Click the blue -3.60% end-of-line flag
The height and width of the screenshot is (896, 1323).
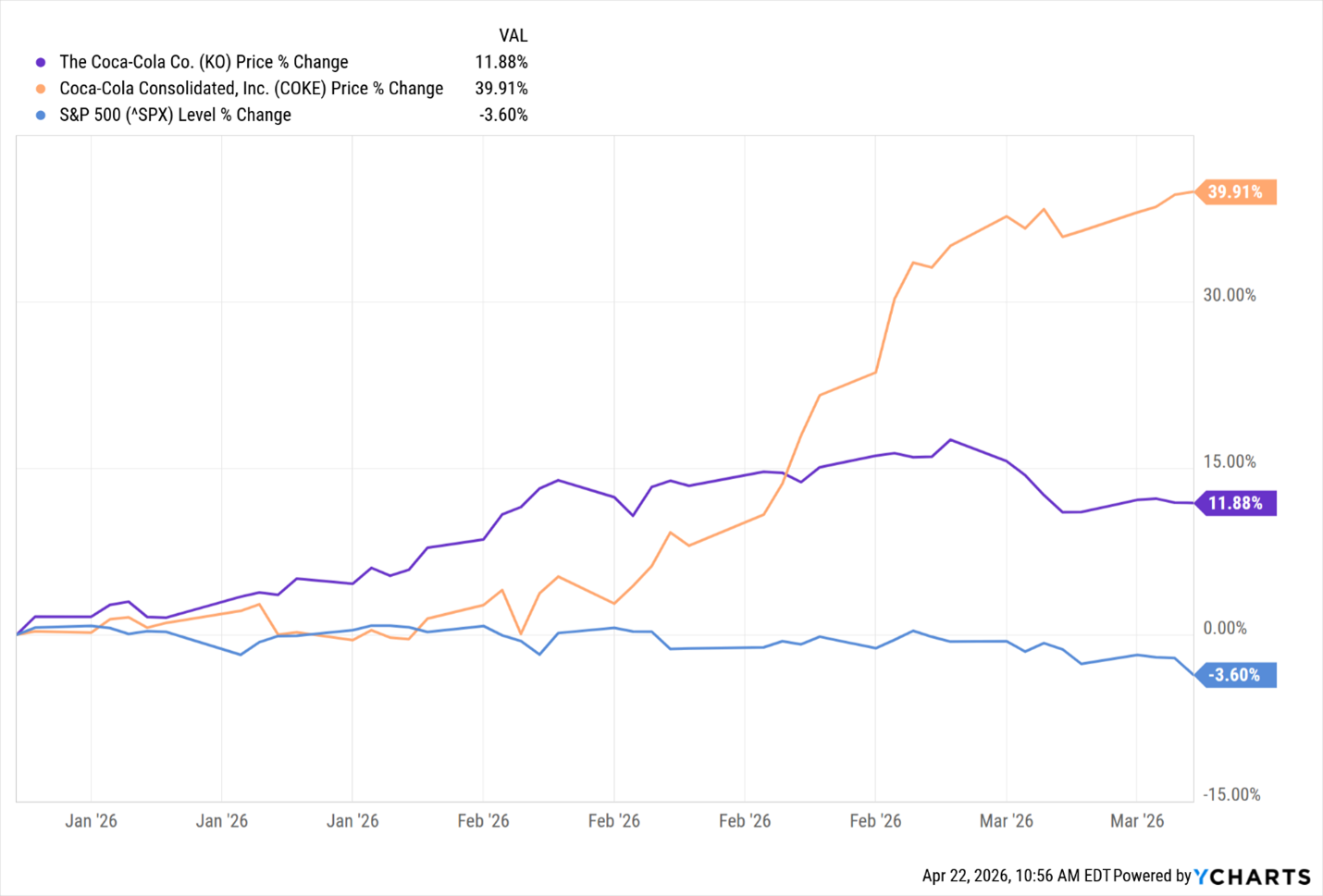[1235, 675]
